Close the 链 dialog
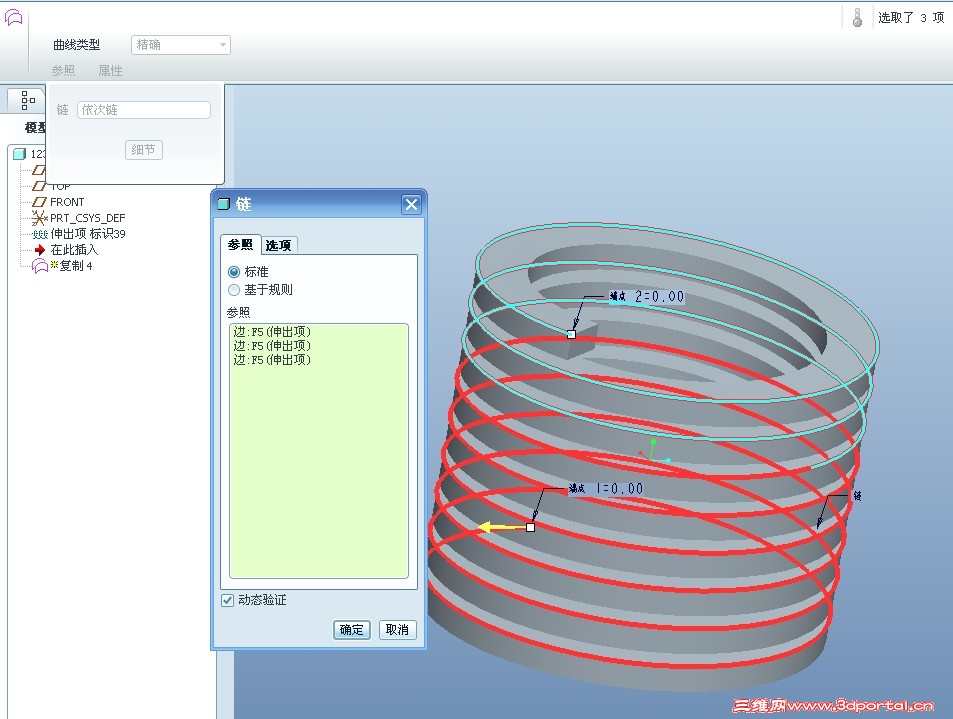The width and height of the screenshot is (953, 719). point(411,204)
